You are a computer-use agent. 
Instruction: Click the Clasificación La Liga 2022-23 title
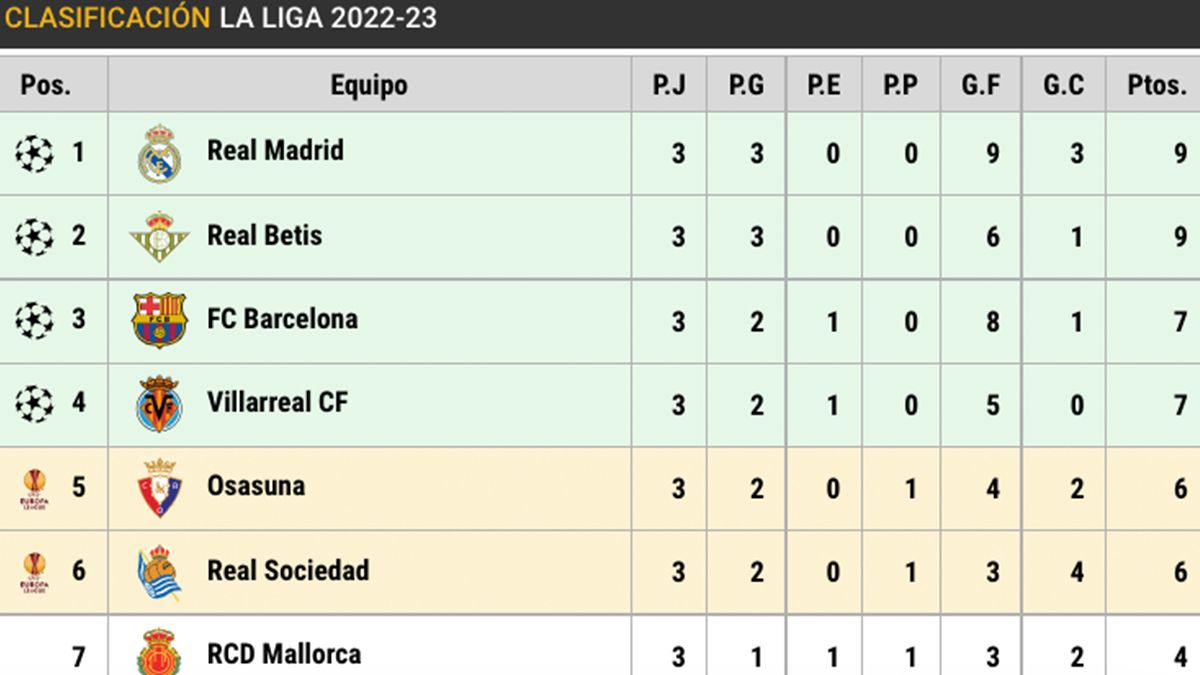[x=221, y=18]
